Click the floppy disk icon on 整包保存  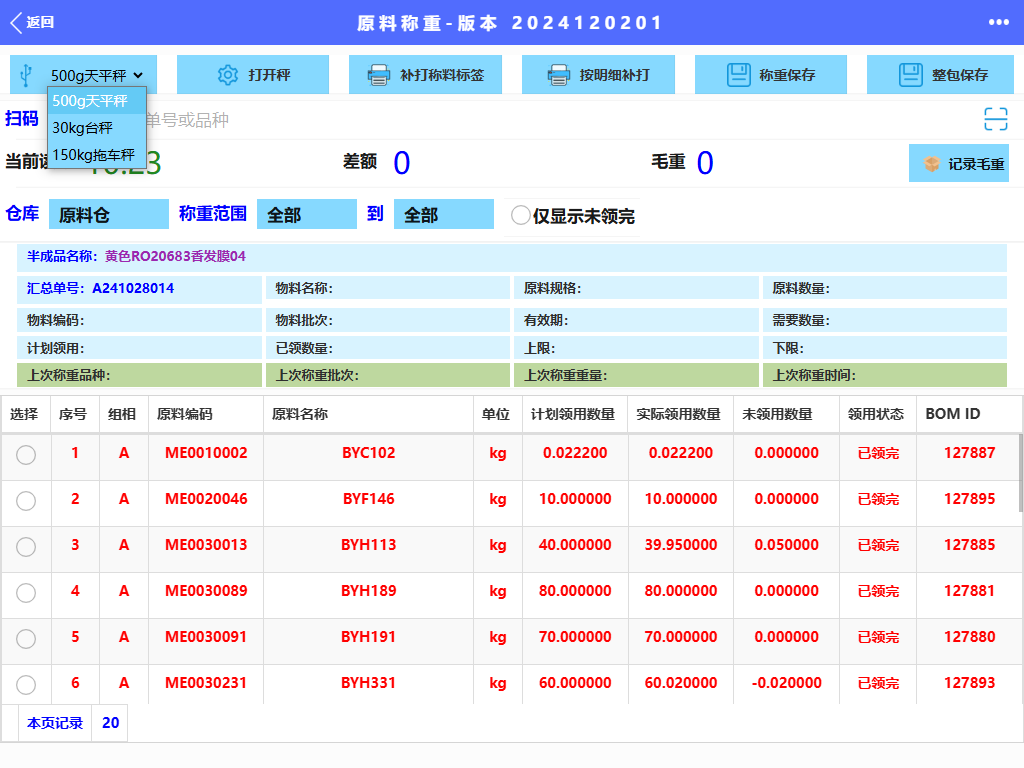point(910,75)
